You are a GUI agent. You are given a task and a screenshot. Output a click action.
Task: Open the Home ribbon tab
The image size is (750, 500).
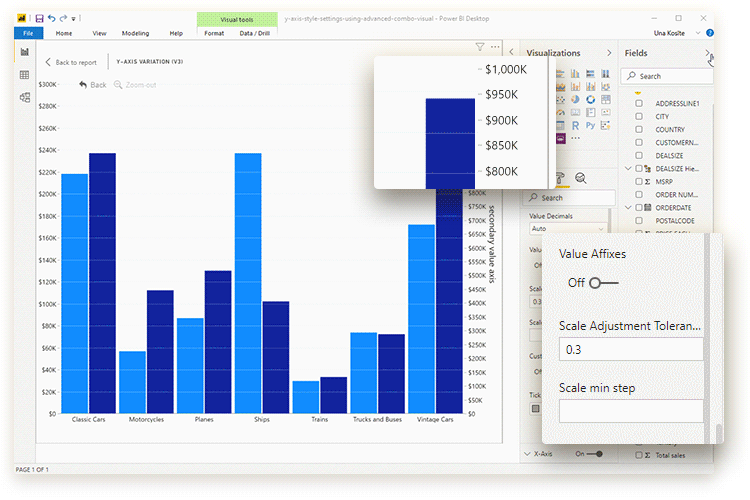click(x=64, y=33)
